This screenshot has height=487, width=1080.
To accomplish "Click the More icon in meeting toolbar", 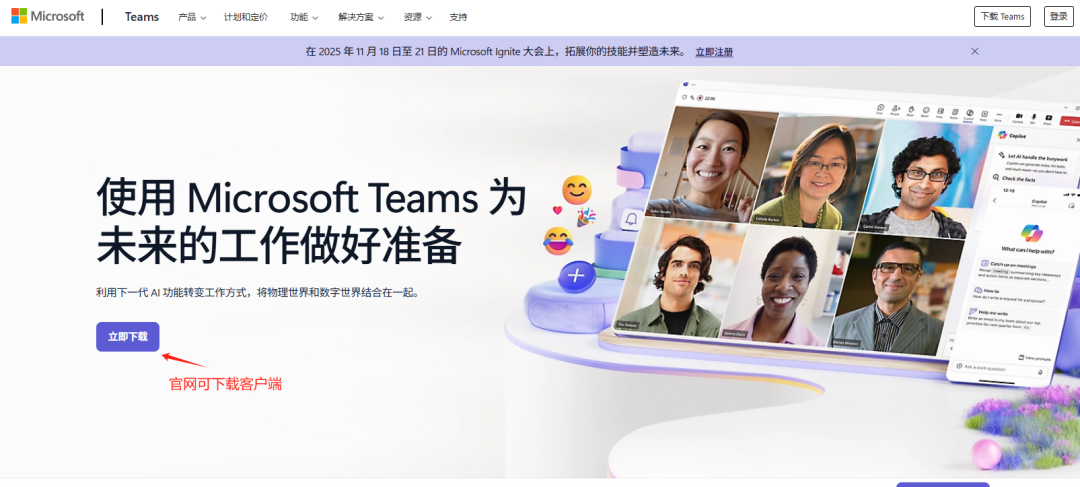I will coord(999,116).
